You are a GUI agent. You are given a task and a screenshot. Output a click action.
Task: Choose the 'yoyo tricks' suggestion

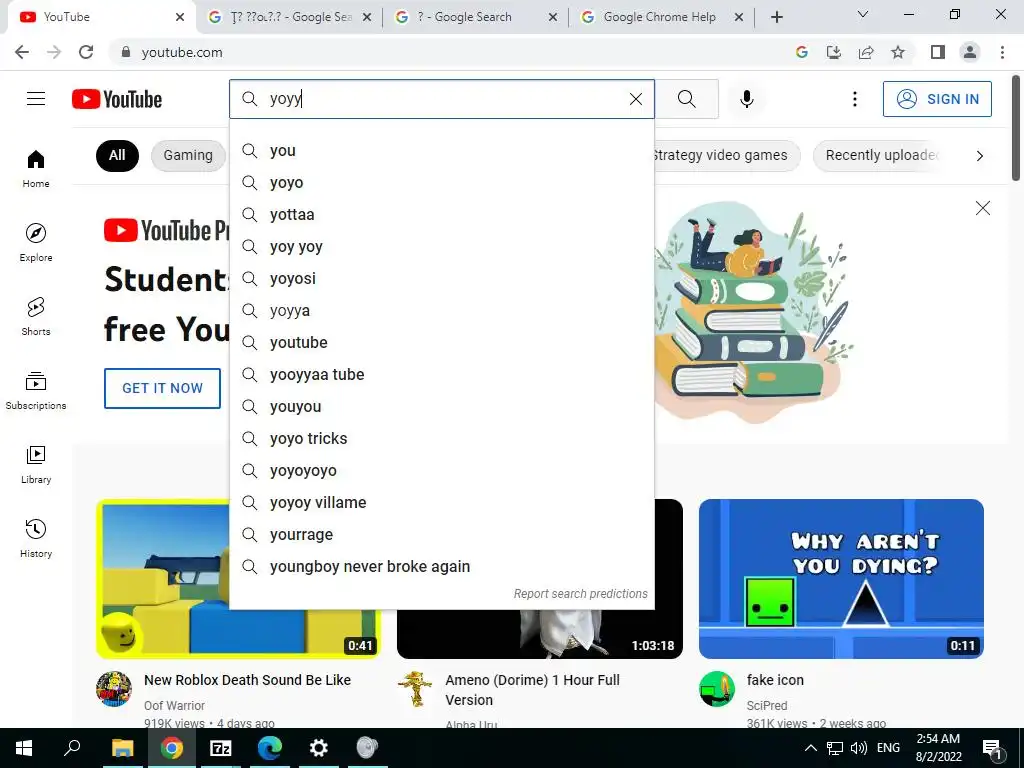pyautogui.click(x=441, y=439)
